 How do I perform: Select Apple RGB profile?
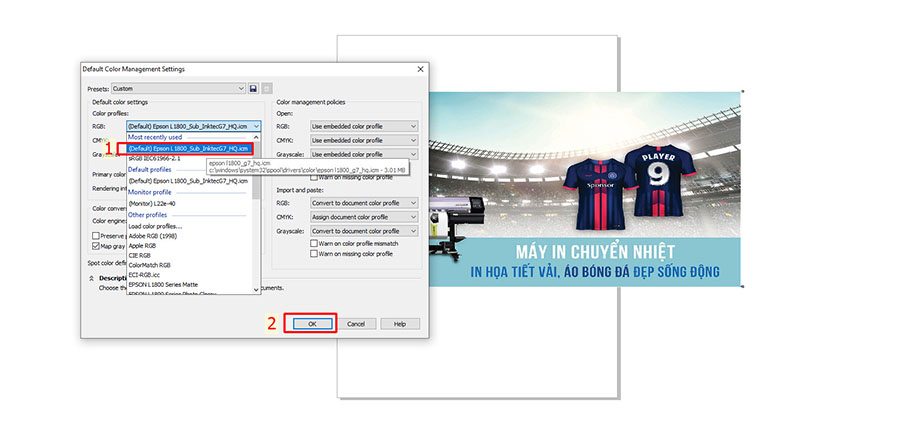[x=141, y=245]
